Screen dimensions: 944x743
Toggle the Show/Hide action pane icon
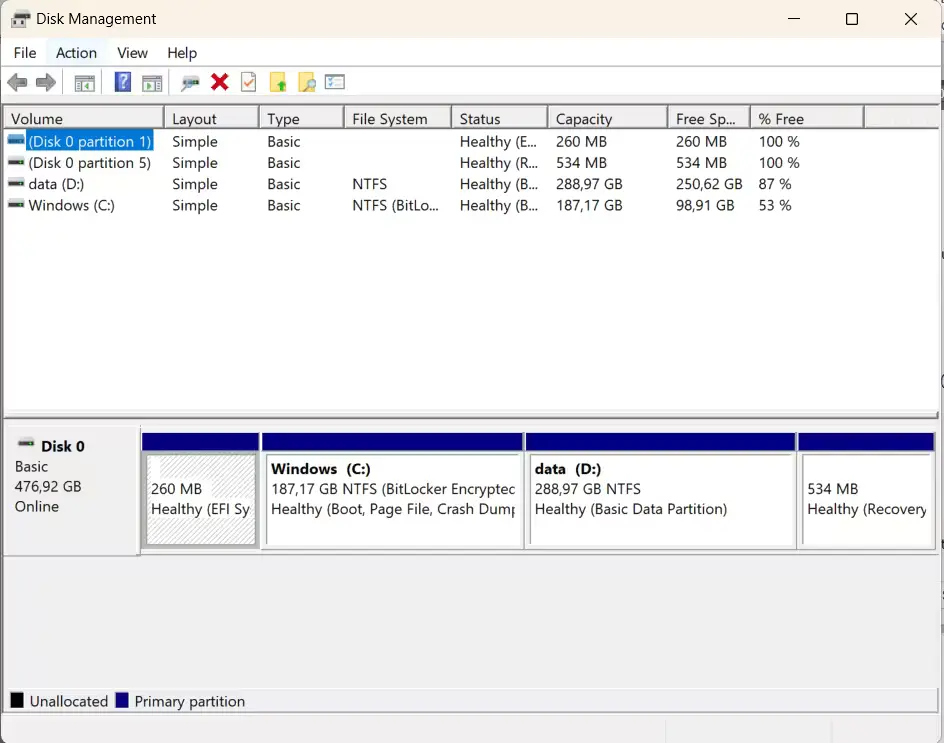point(152,82)
